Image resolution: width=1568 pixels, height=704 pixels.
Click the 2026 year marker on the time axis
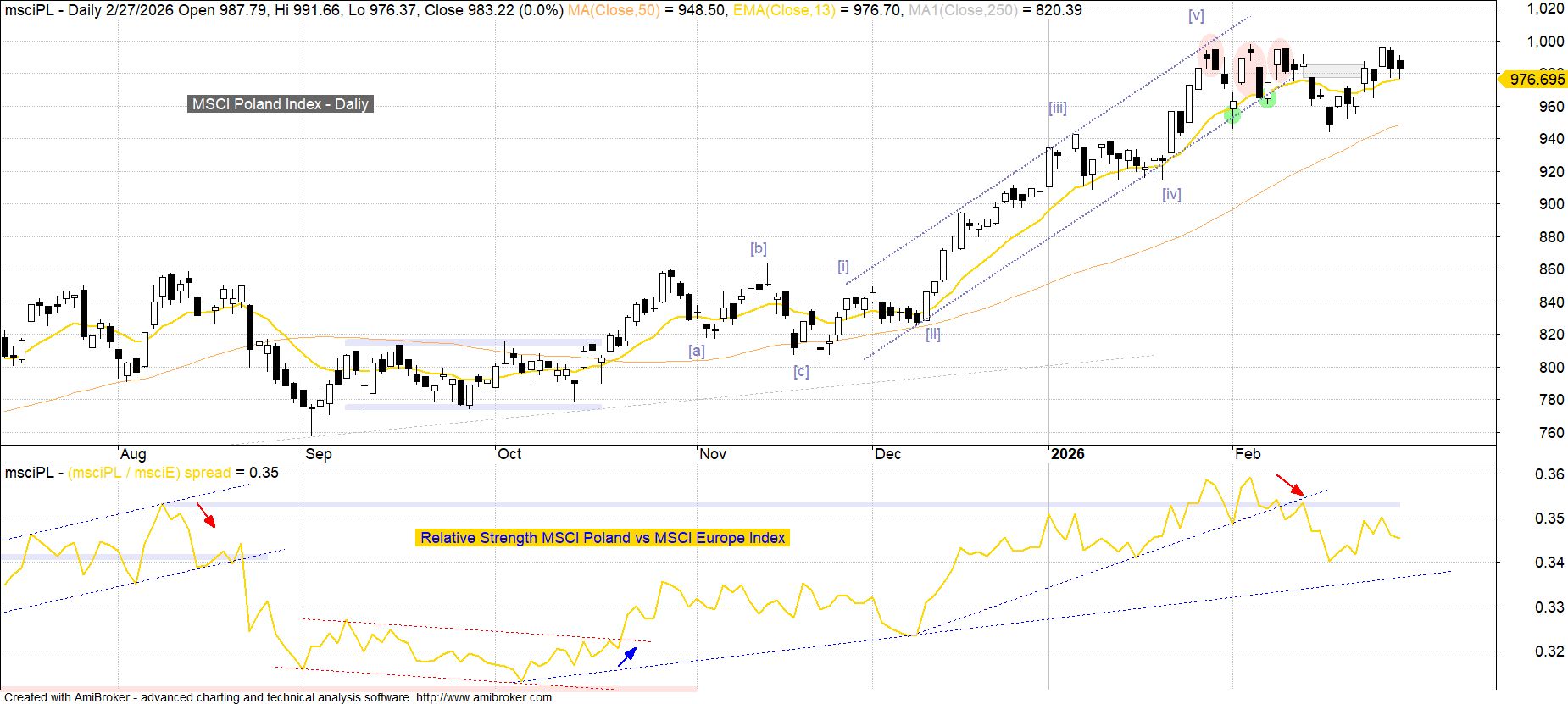1067,454
